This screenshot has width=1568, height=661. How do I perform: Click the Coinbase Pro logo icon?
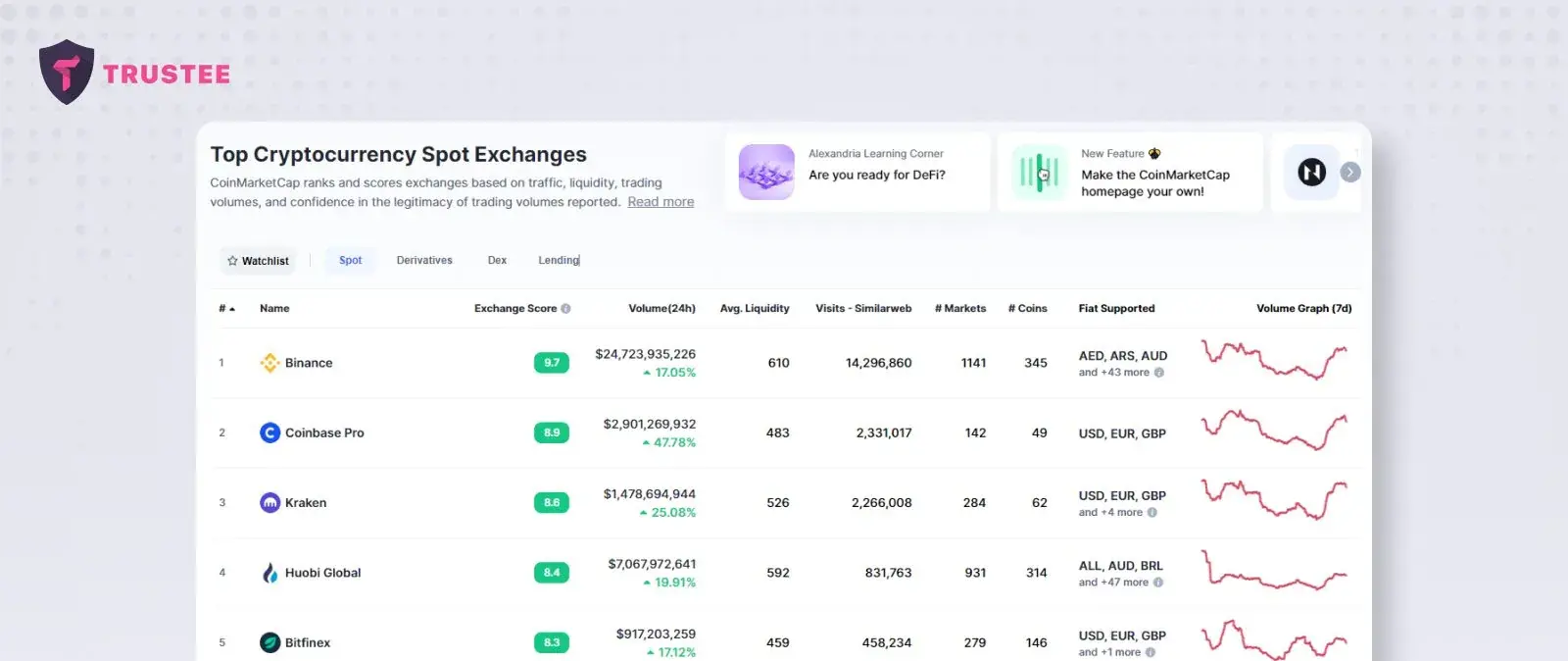pos(269,432)
